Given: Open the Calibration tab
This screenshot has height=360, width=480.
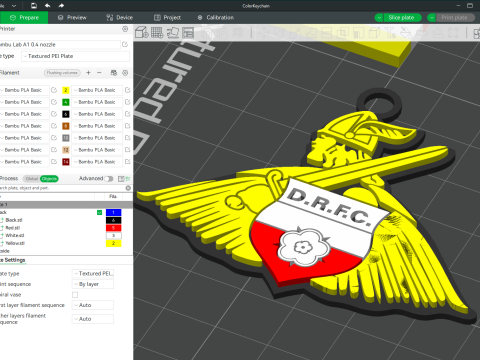Looking at the screenshot, I should tap(216, 18).
